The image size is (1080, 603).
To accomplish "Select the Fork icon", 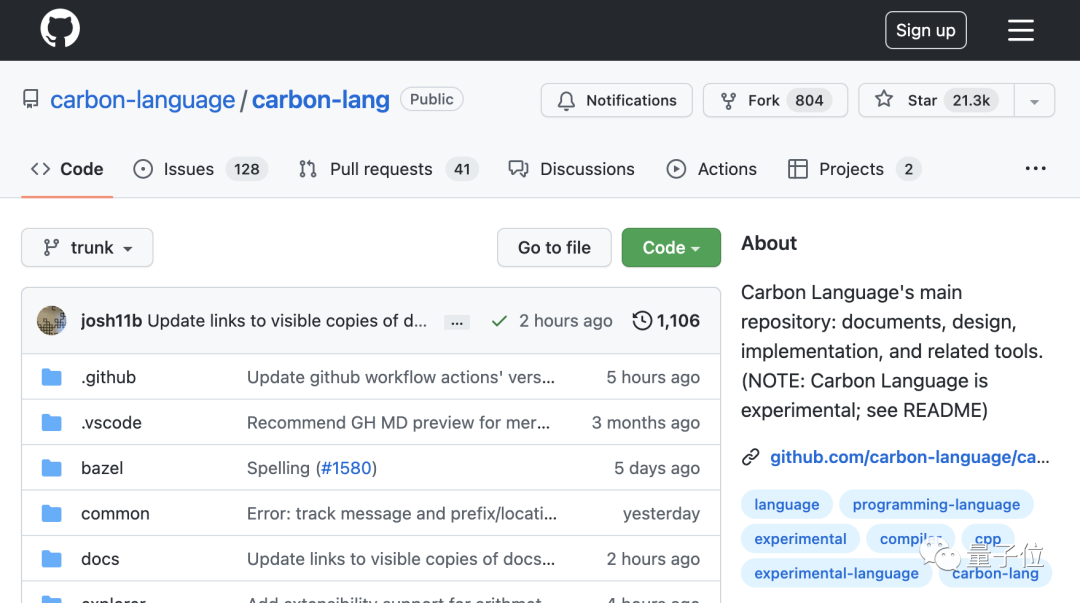I will point(728,100).
